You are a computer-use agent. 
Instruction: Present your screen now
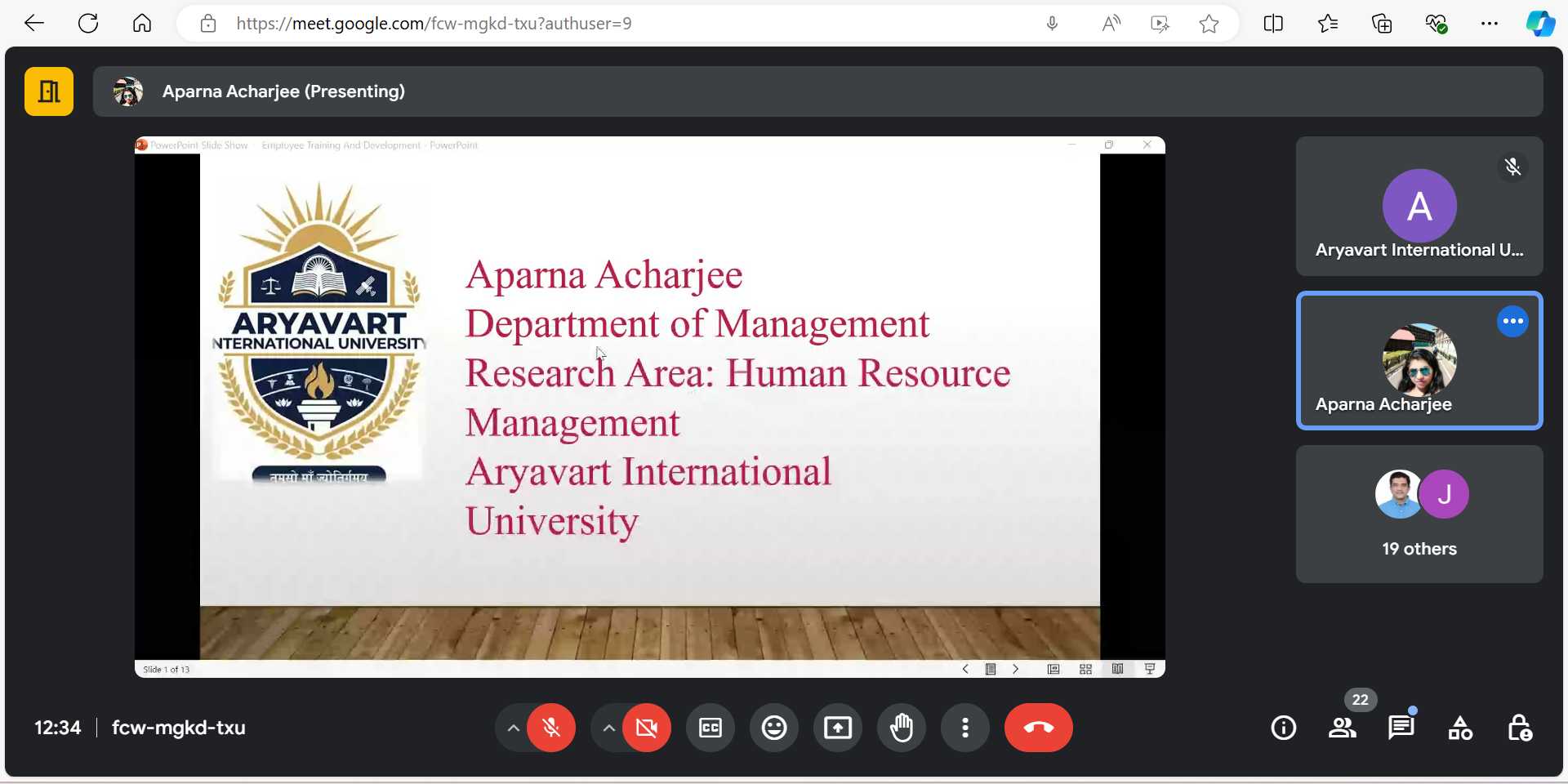click(x=838, y=728)
